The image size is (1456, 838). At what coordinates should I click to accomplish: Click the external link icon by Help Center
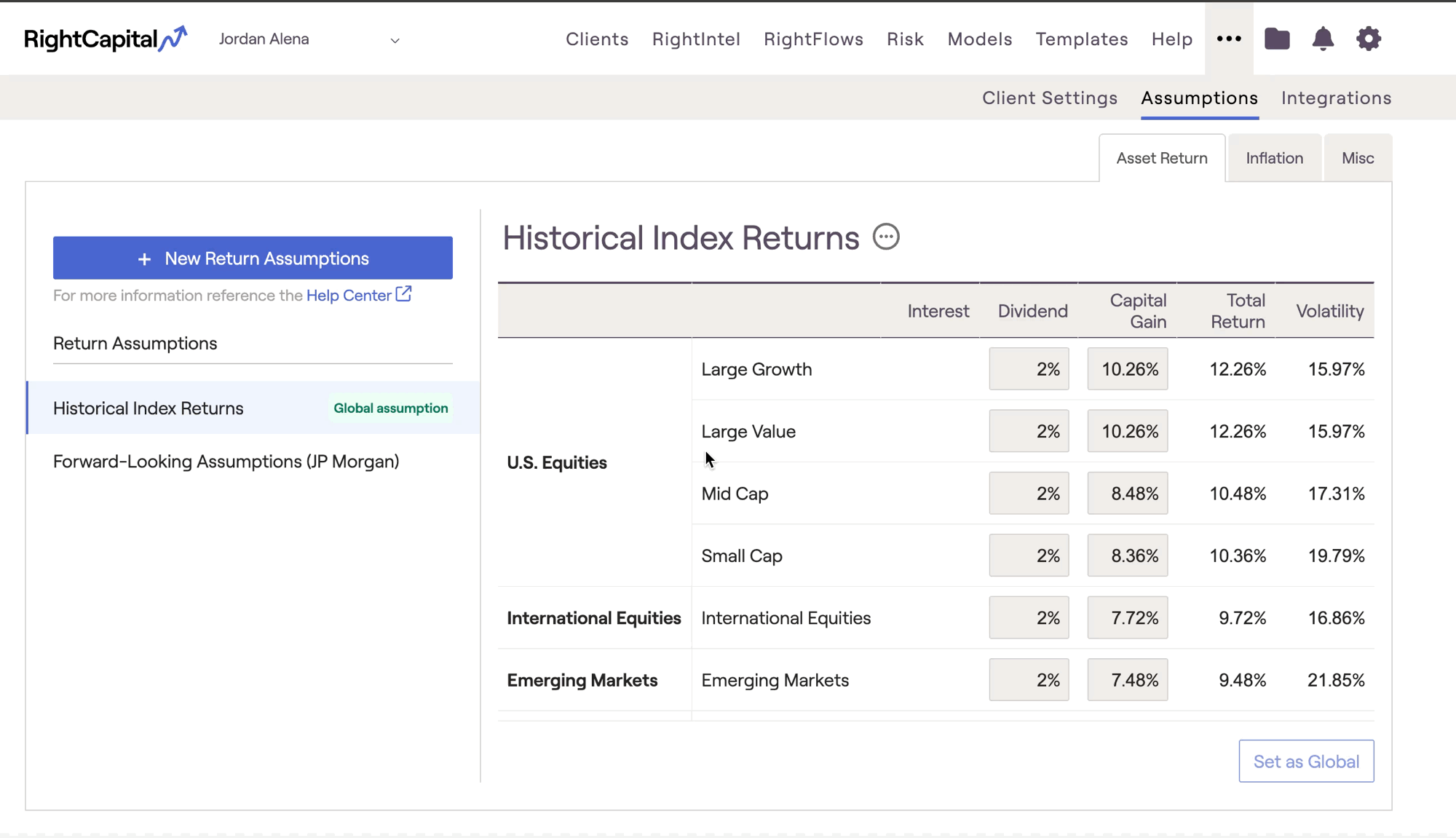click(404, 294)
